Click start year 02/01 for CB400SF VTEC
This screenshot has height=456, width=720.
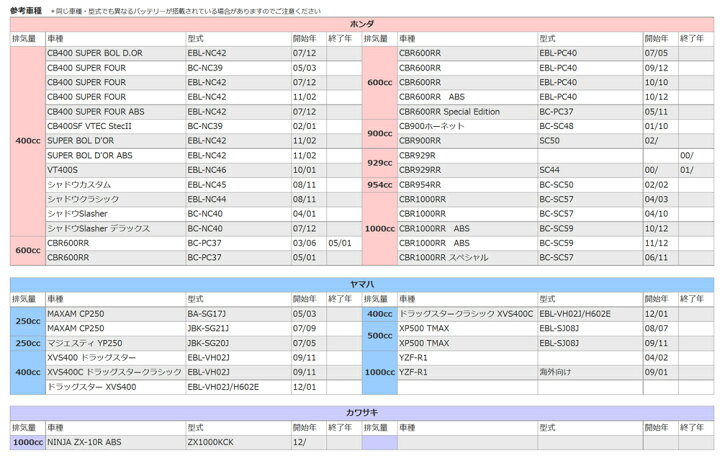pos(304,126)
